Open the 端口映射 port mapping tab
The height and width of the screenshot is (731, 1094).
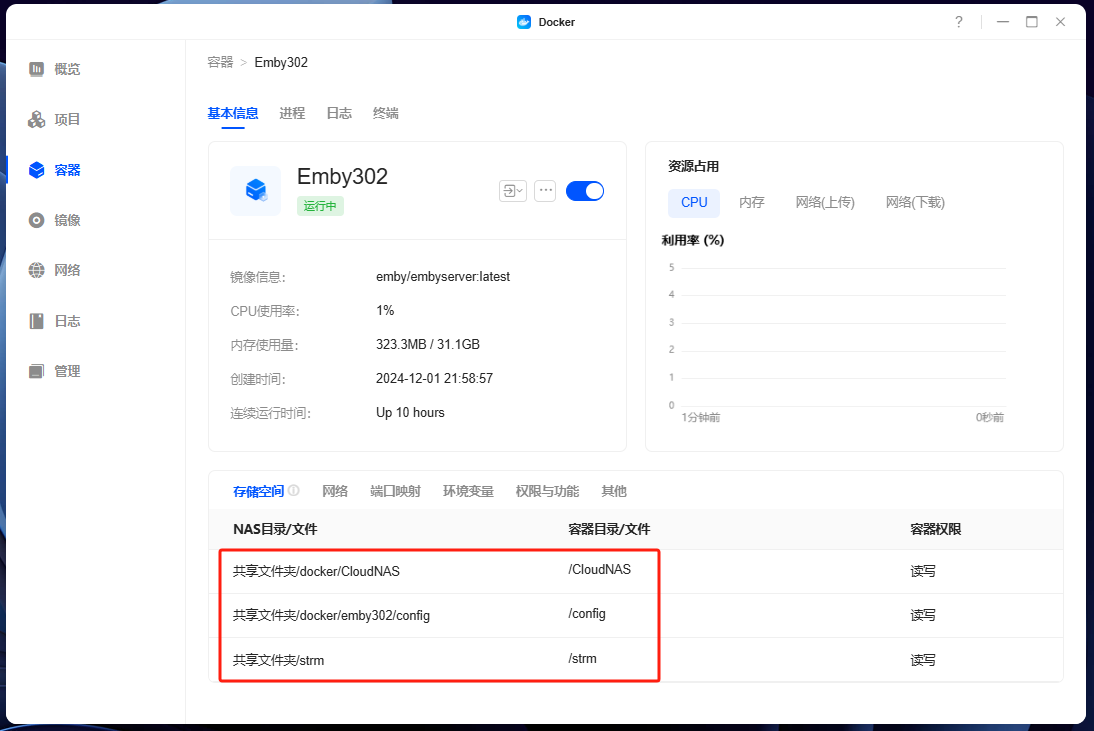pos(395,491)
